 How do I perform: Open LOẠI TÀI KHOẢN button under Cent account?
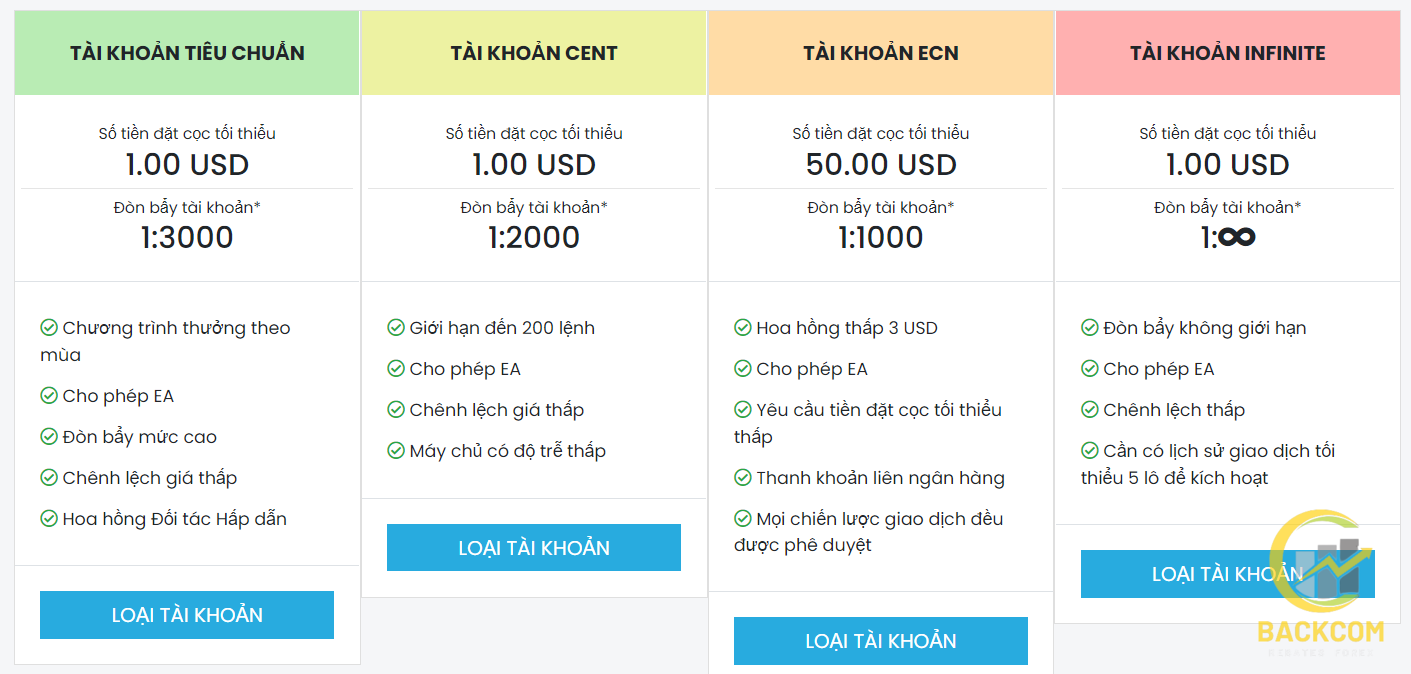click(534, 548)
